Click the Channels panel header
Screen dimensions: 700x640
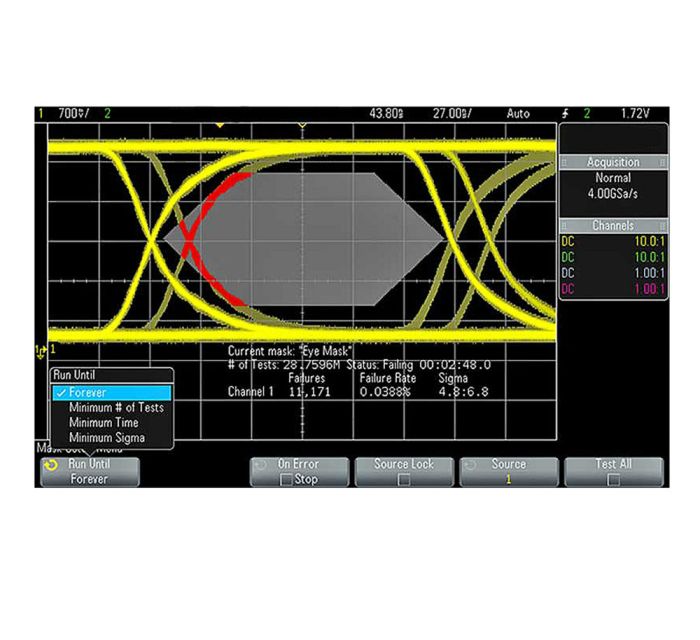[613, 225]
